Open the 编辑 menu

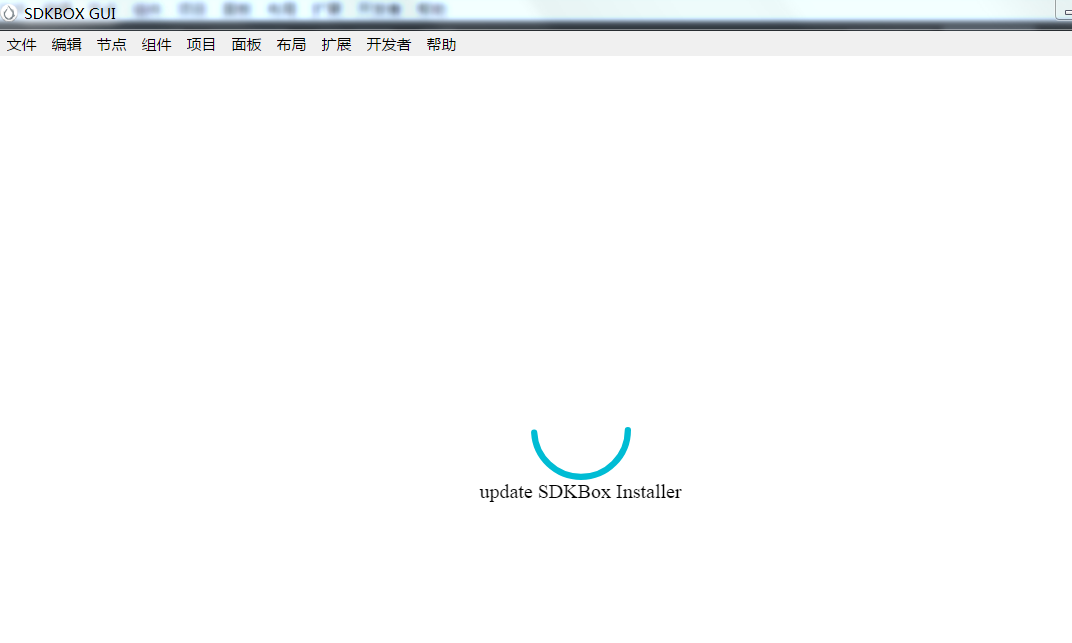click(x=66, y=44)
